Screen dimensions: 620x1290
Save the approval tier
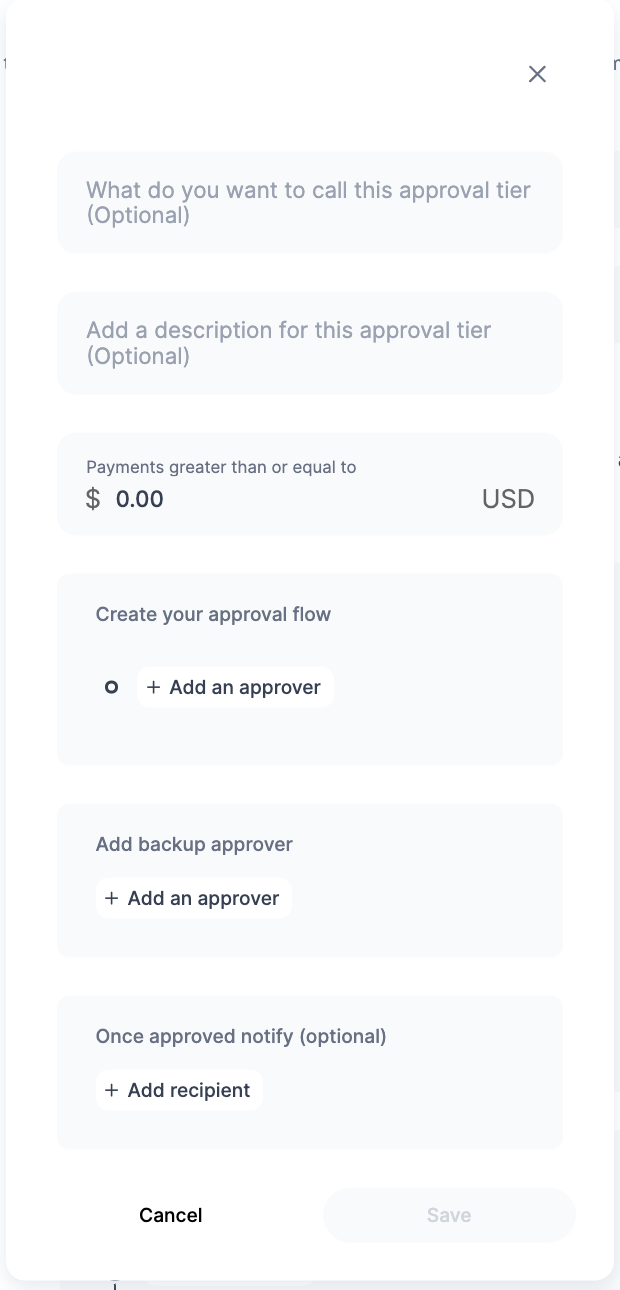[x=449, y=1215]
